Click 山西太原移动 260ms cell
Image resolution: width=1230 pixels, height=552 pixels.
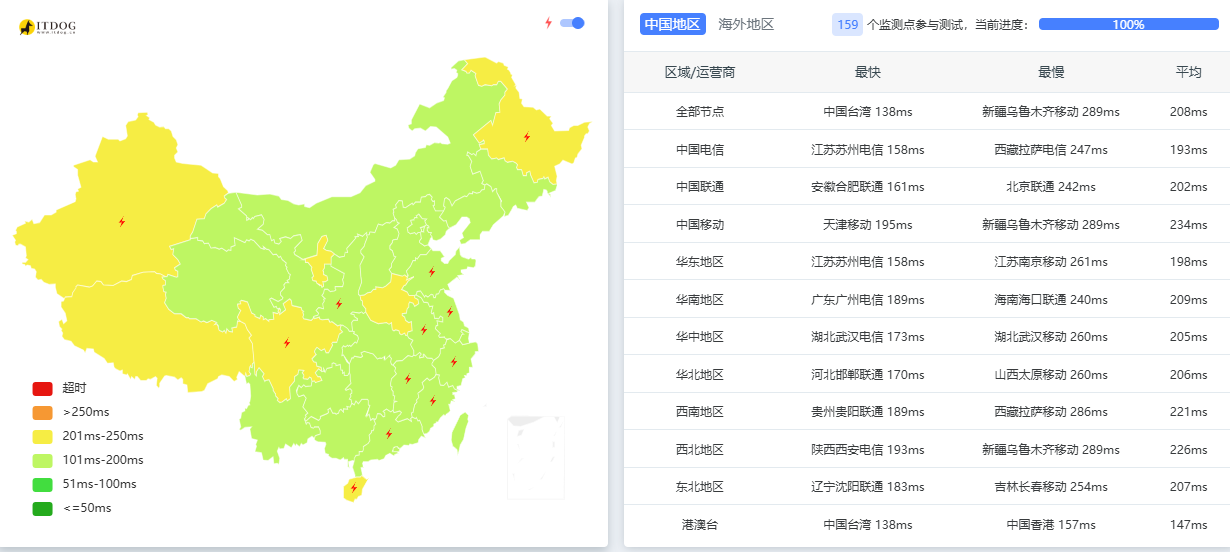click(1051, 374)
